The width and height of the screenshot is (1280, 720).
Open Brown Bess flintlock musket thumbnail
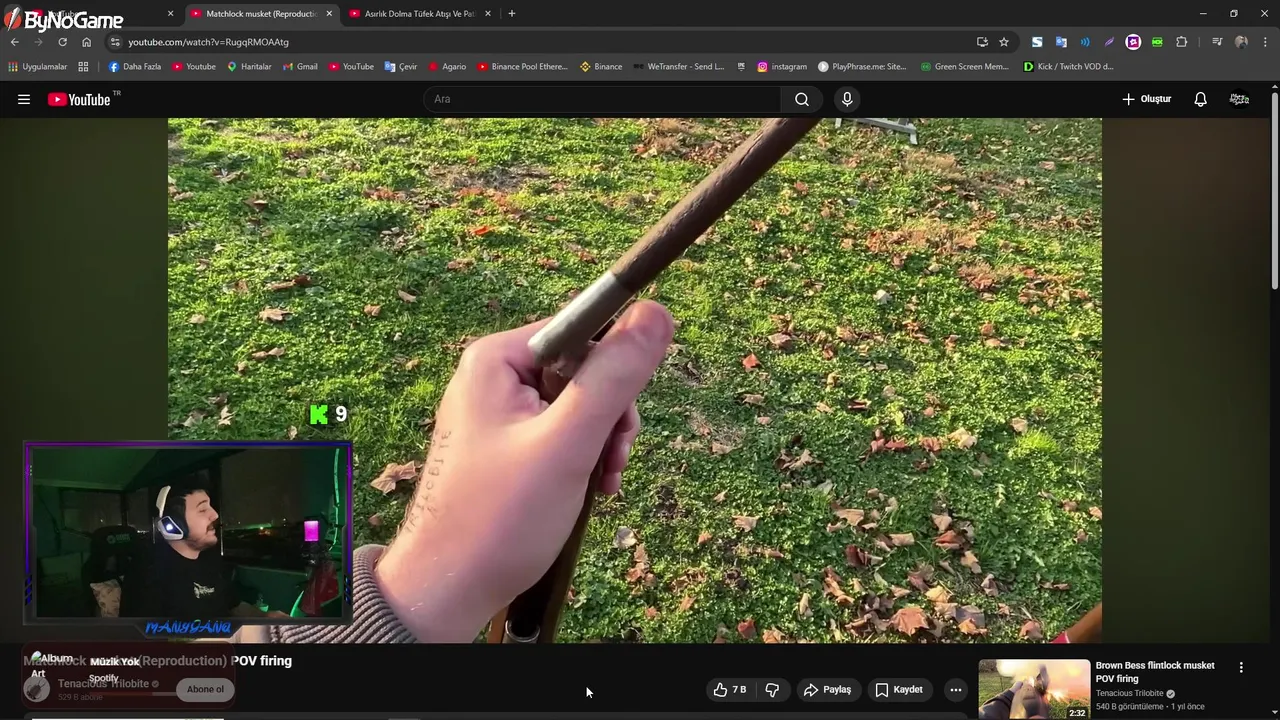(x=1034, y=689)
